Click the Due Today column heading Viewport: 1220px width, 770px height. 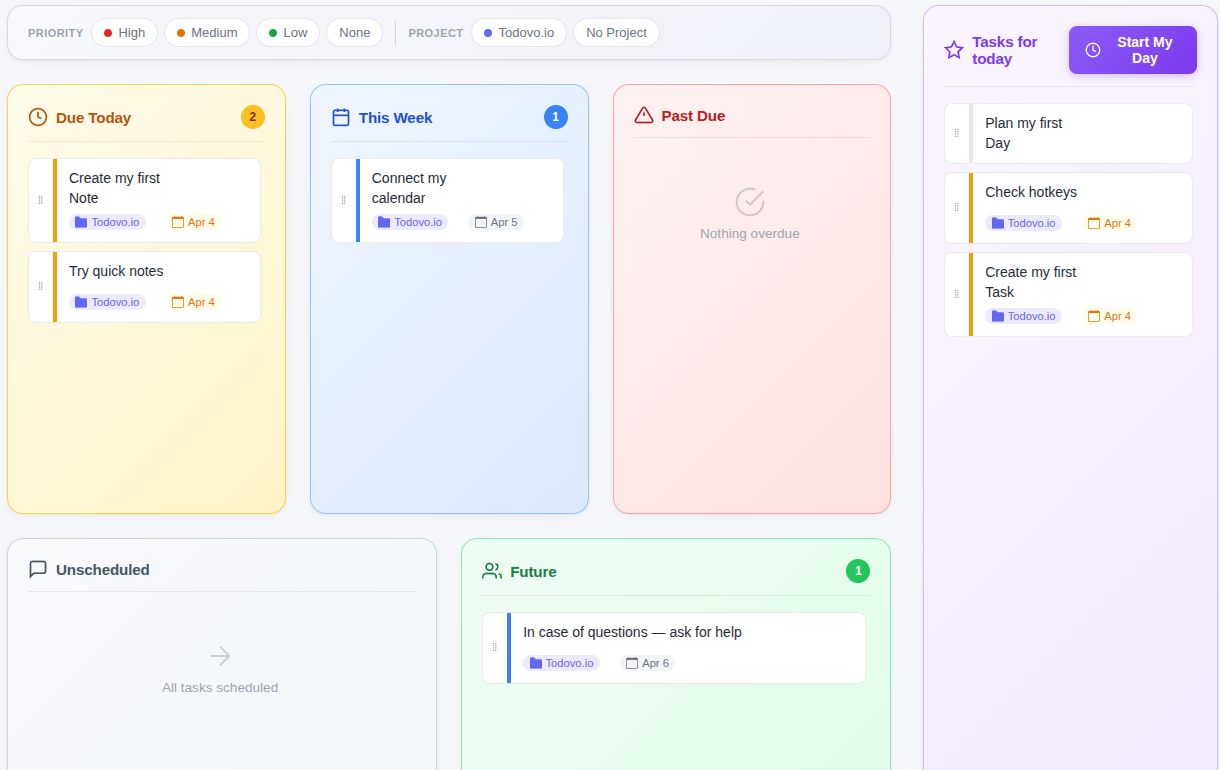[93, 117]
